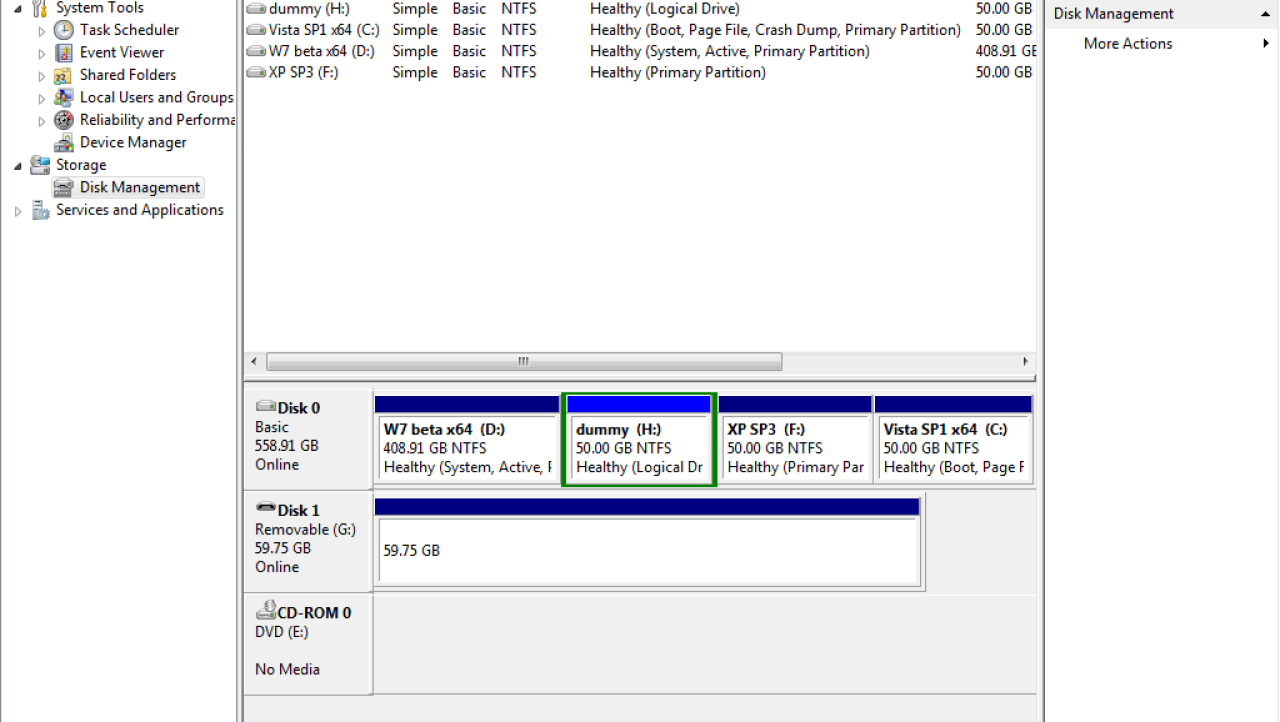Collapse the System Tools node
The image size is (1280, 722).
click(x=18, y=8)
